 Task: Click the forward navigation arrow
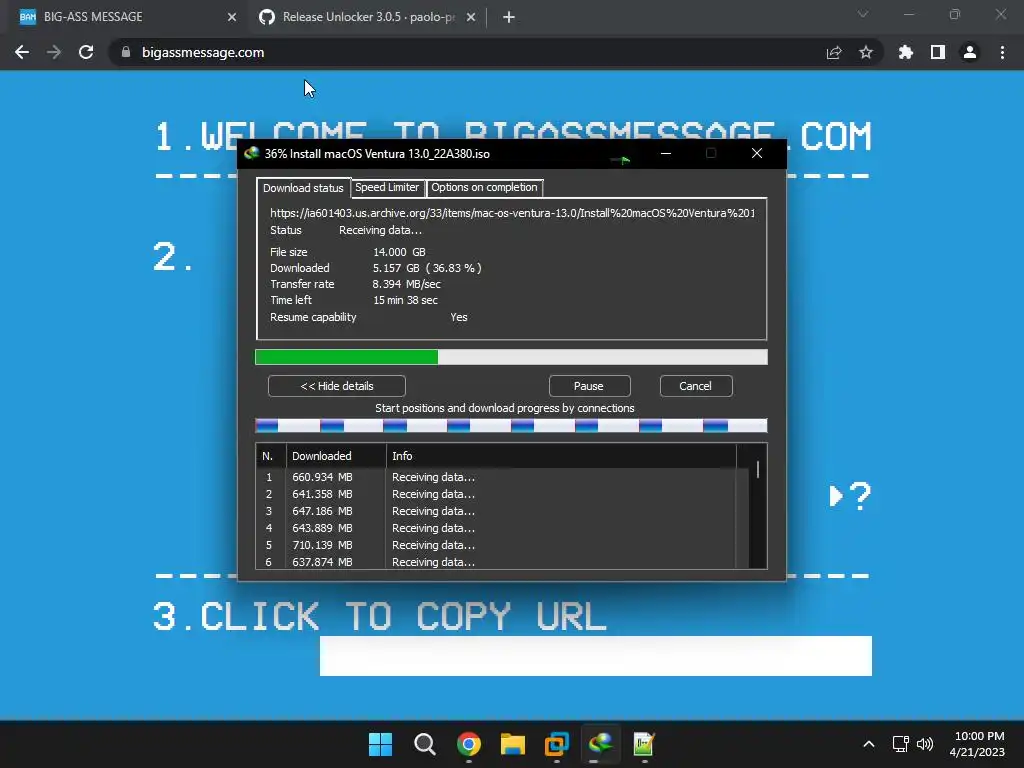coord(54,52)
